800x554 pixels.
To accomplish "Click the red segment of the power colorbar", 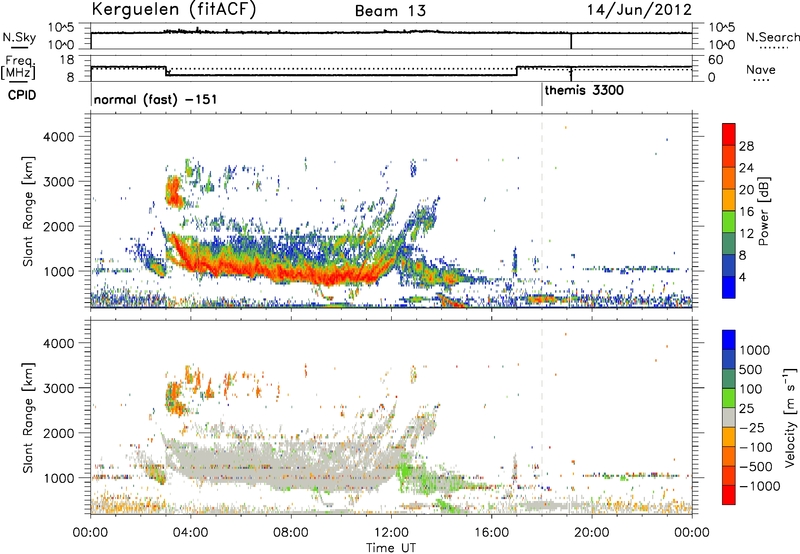I will point(729,135).
